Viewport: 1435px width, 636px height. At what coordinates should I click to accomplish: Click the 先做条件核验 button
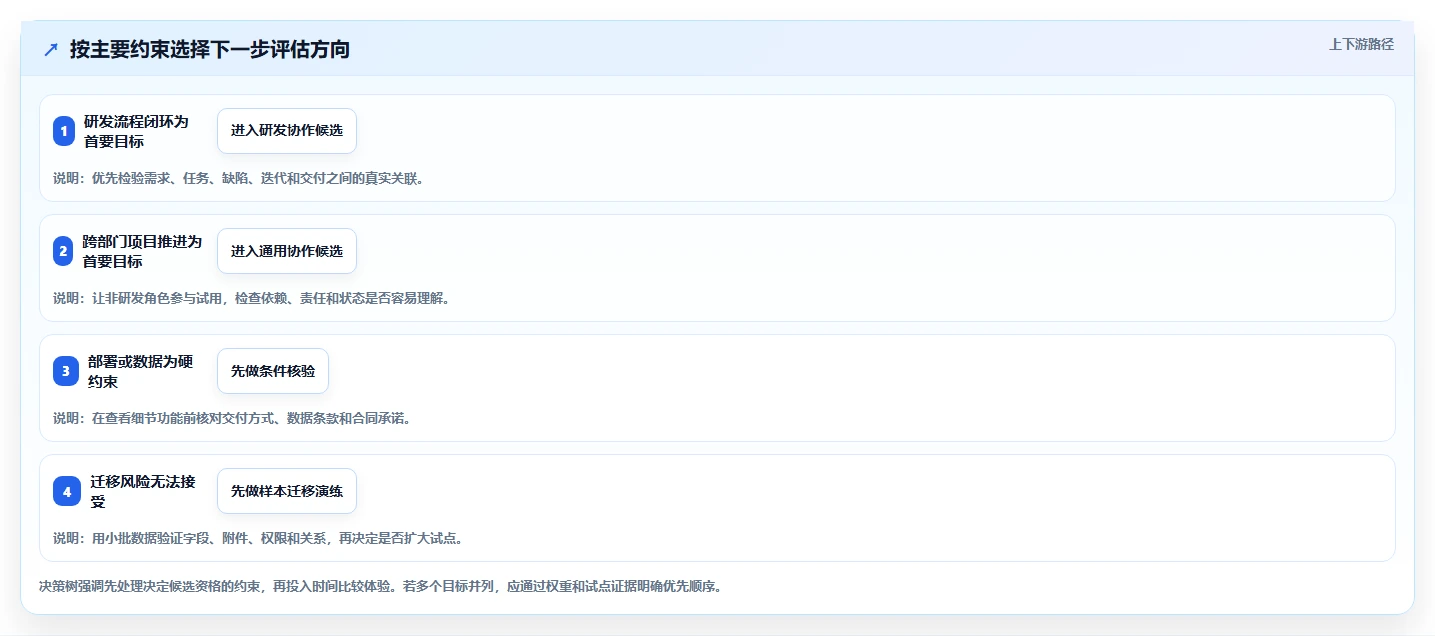[273, 371]
